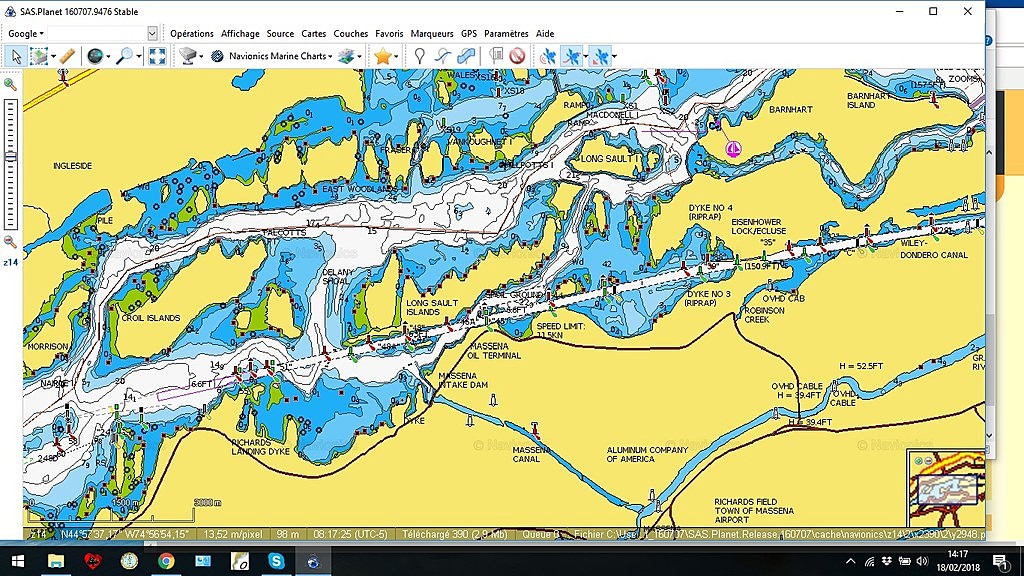Select the arrow move/pointer tool

click(16, 56)
